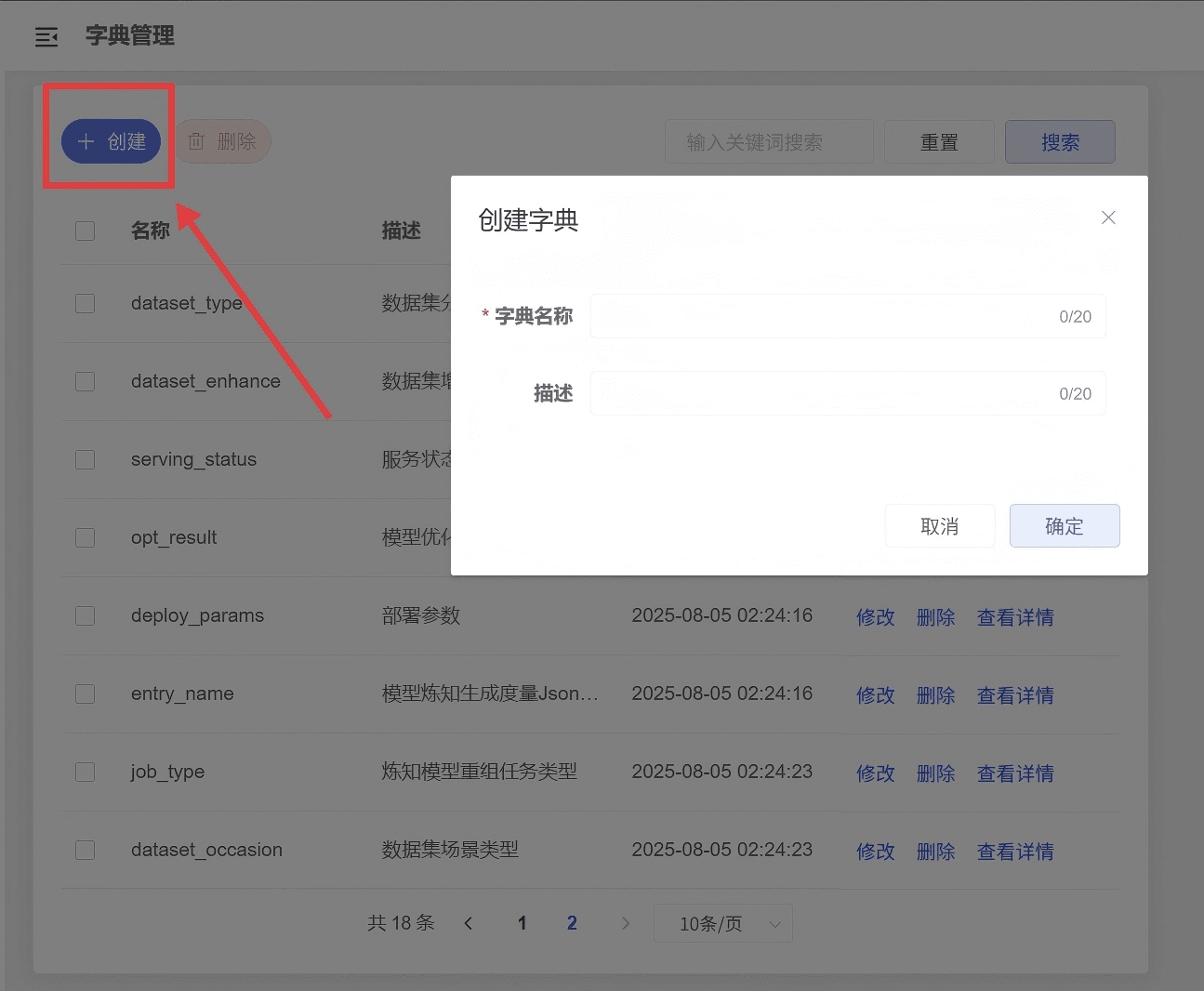This screenshot has width=1204, height=991.
Task: Cancel dialog with 取消 button
Action: (939, 526)
